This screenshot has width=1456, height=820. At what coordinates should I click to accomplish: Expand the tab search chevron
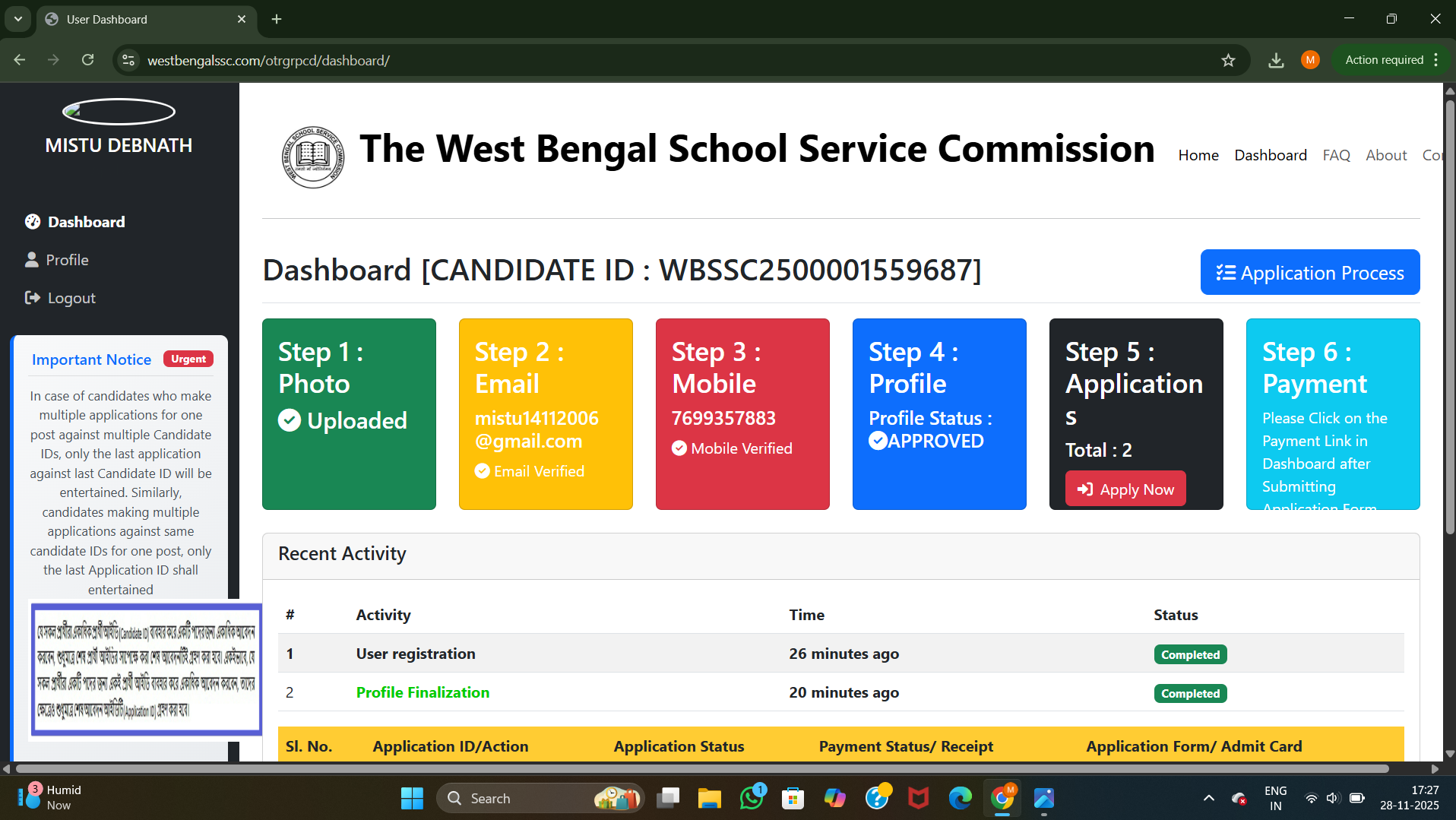[x=17, y=19]
